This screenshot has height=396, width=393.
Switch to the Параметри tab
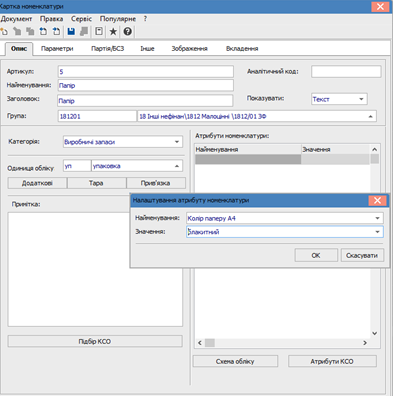click(57, 49)
